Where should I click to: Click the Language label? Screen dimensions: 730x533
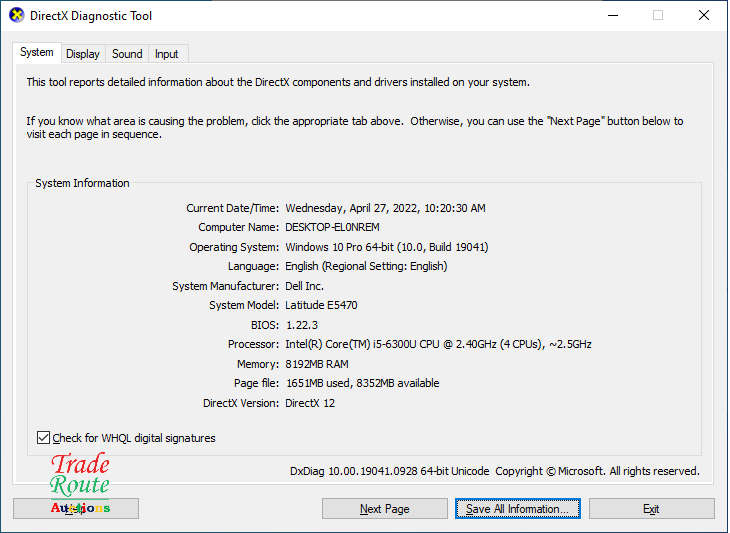tap(253, 266)
